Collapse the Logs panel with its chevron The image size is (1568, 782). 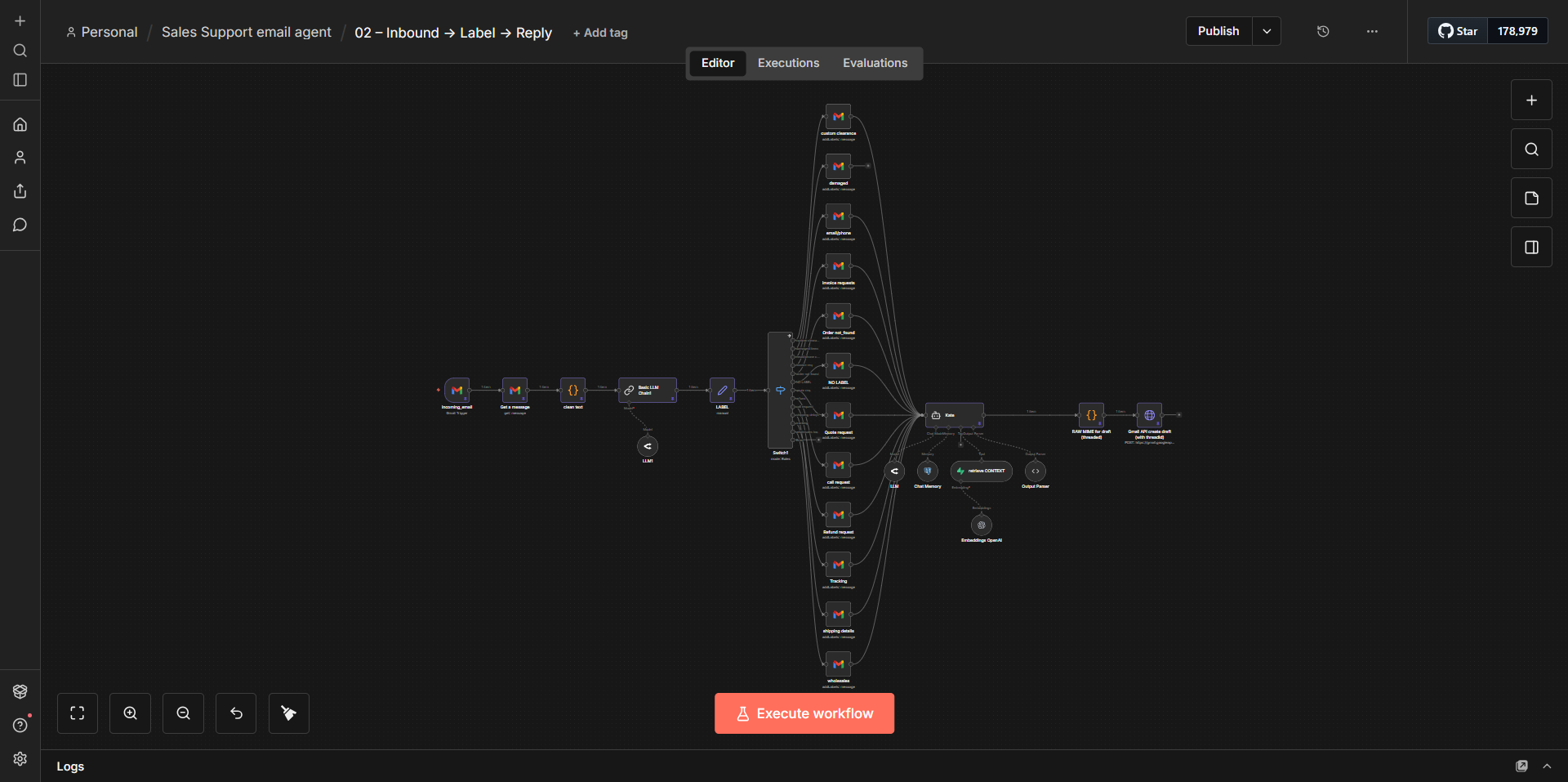(x=1548, y=766)
